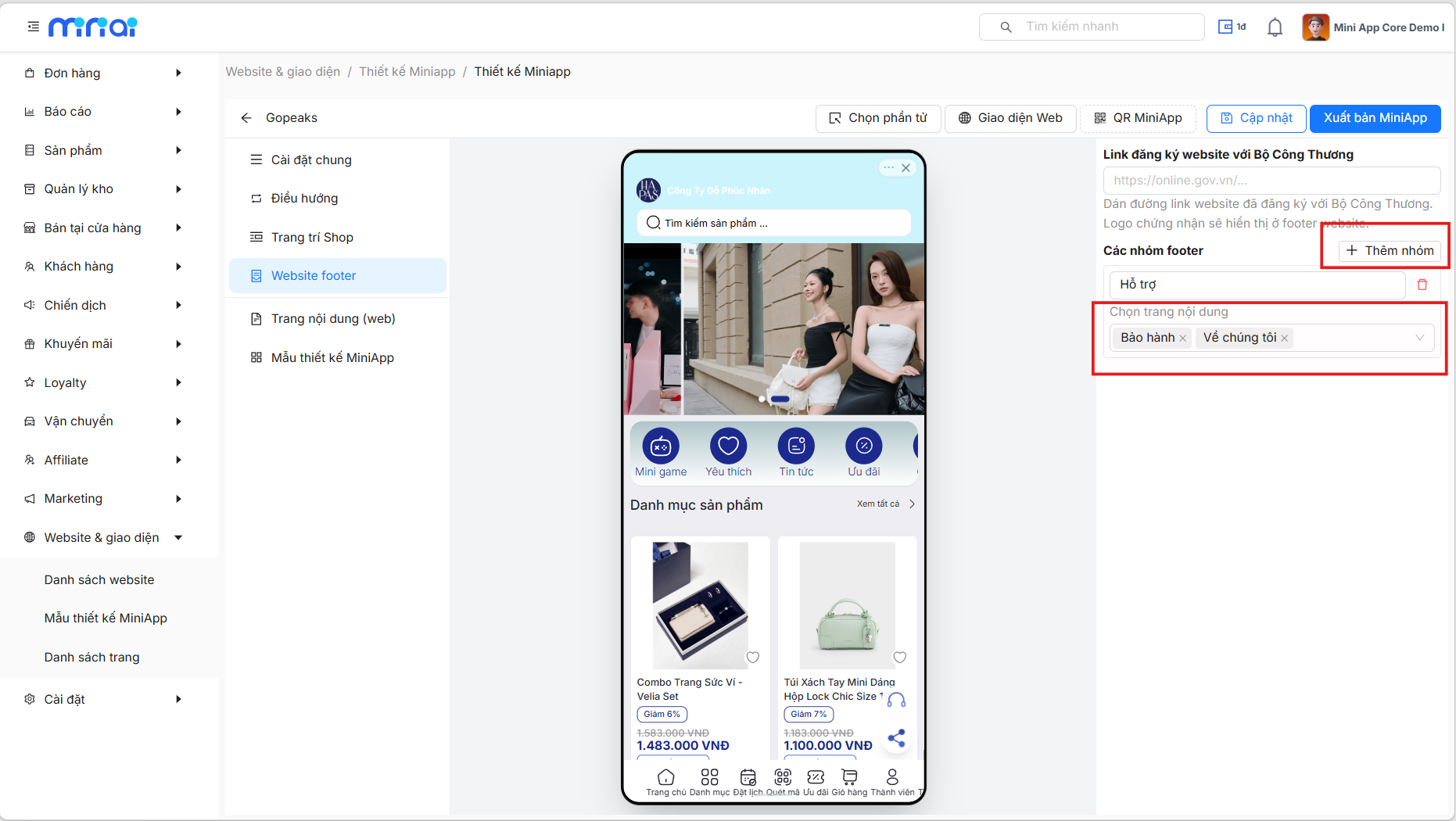The width and height of the screenshot is (1456, 821).
Task: Click the preview product search box
Action: [774, 223]
